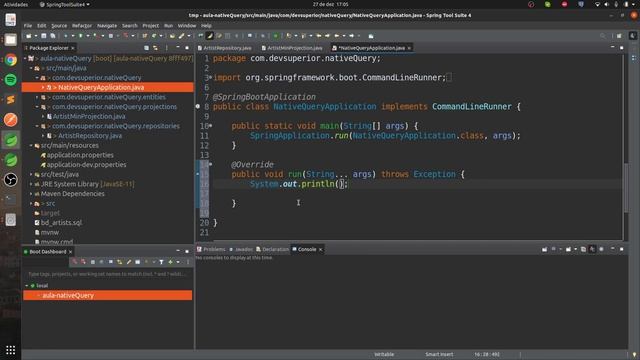The width and height of the screenshot is (640, 360).
Task: Close the NativeQueryApplication.java editor tab
Action: [x=409, y=48]
